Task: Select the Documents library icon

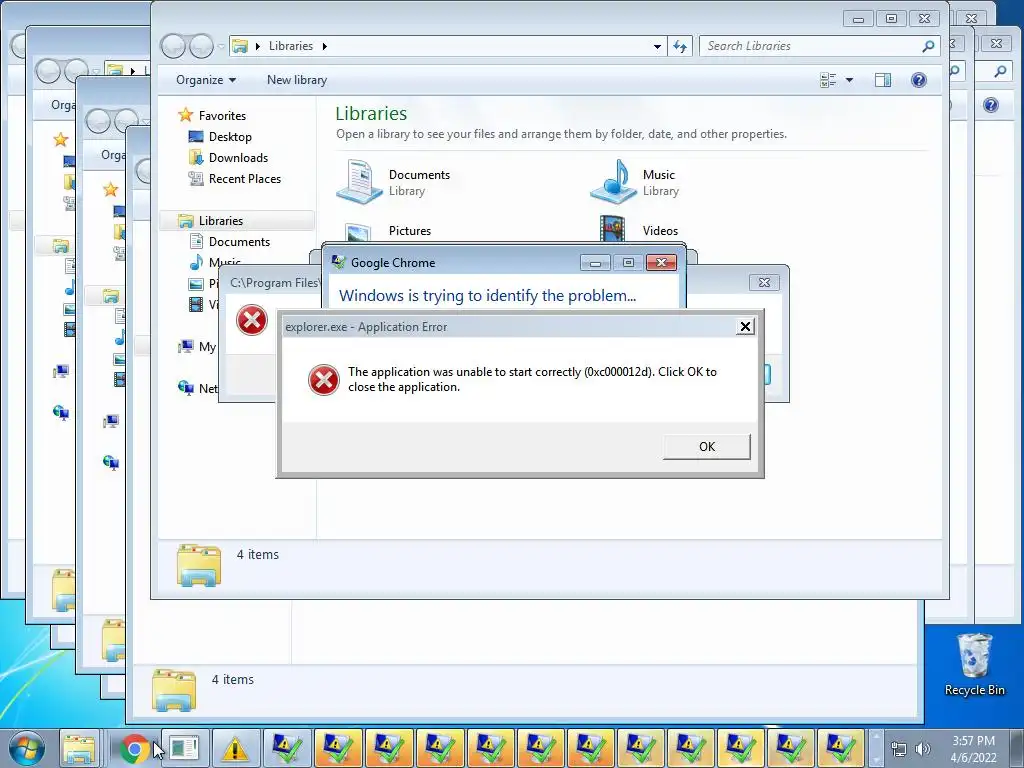Action: point(359,182)
